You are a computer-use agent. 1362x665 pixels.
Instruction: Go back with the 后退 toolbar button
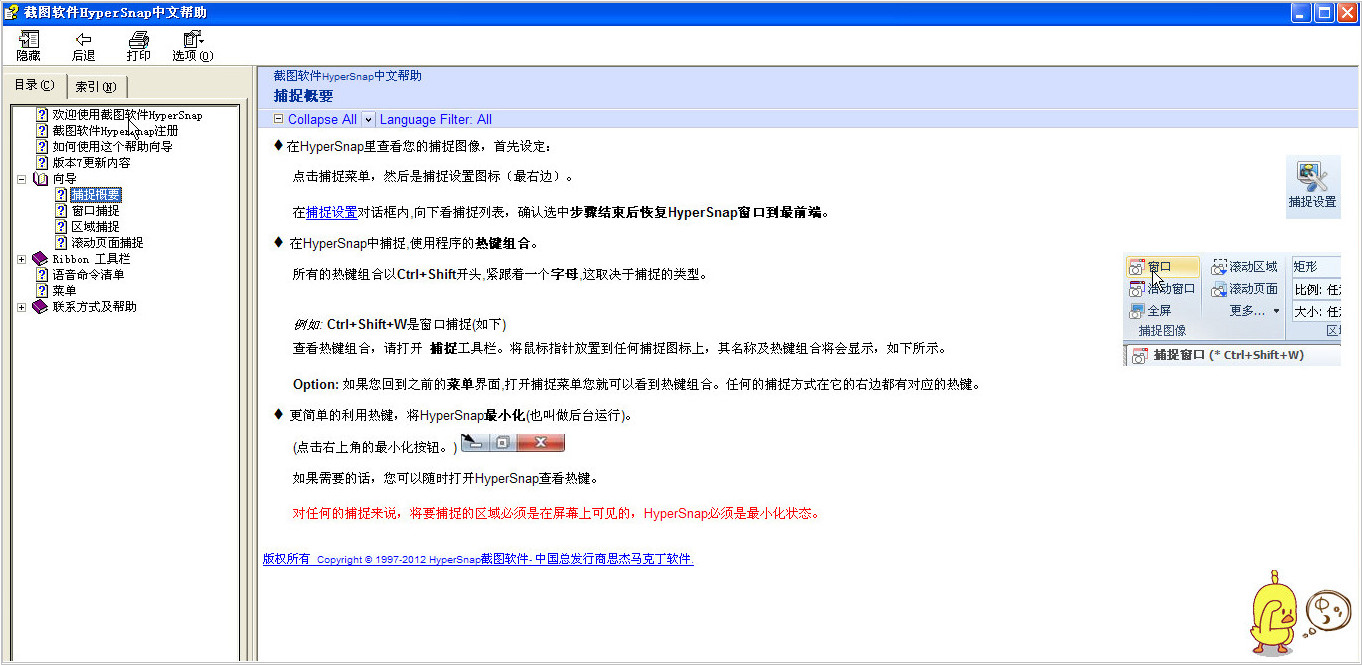pos(83,46)
